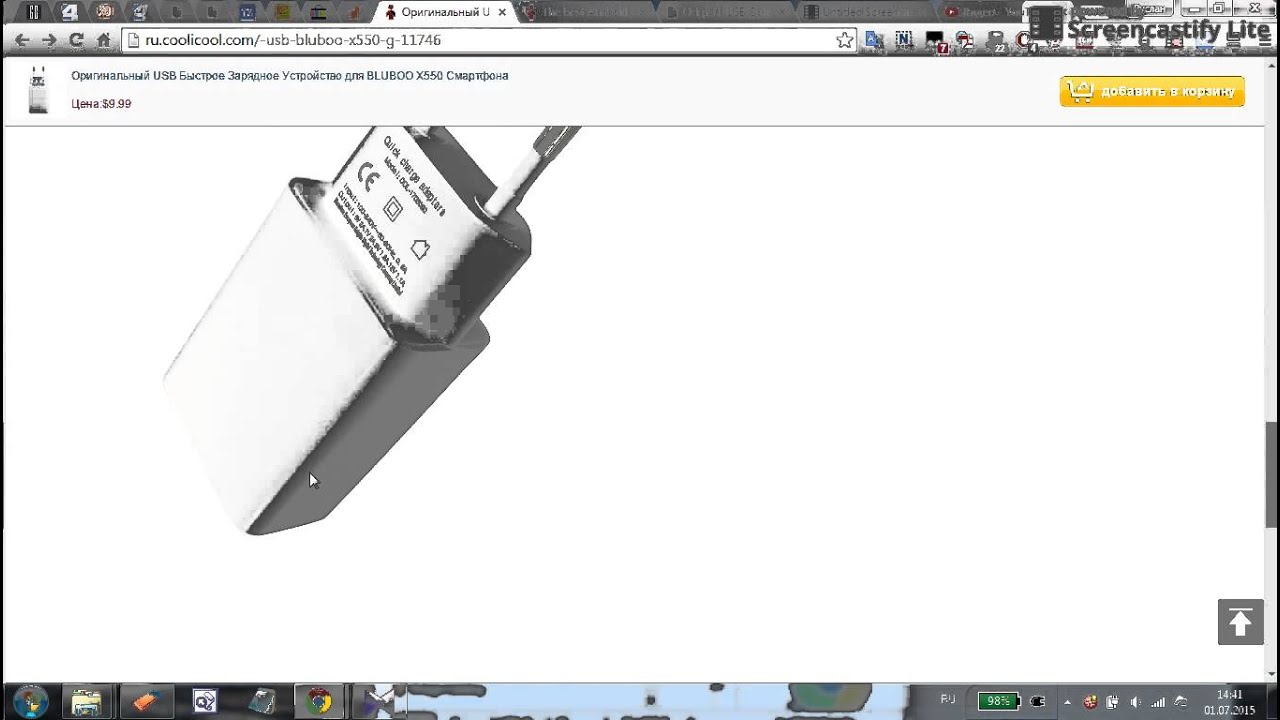1280x720 pixels.
Task: Open the red stop-sign extension with badge 4
Action: 1026,41
